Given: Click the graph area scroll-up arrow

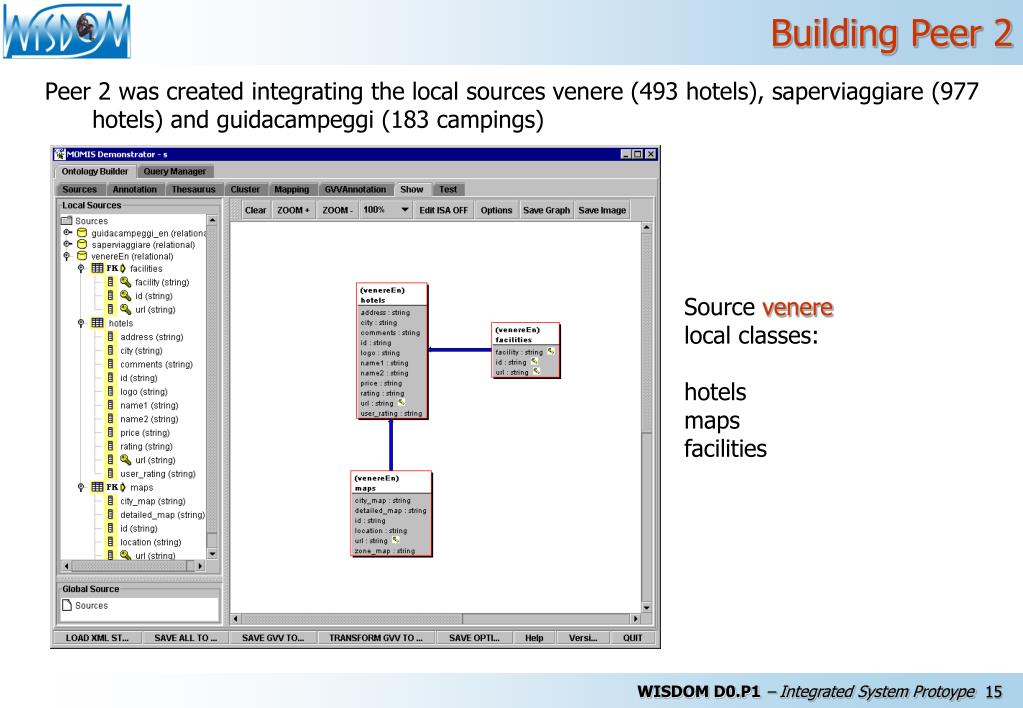Looking at the screenshot, I should [x=646, y=228].
